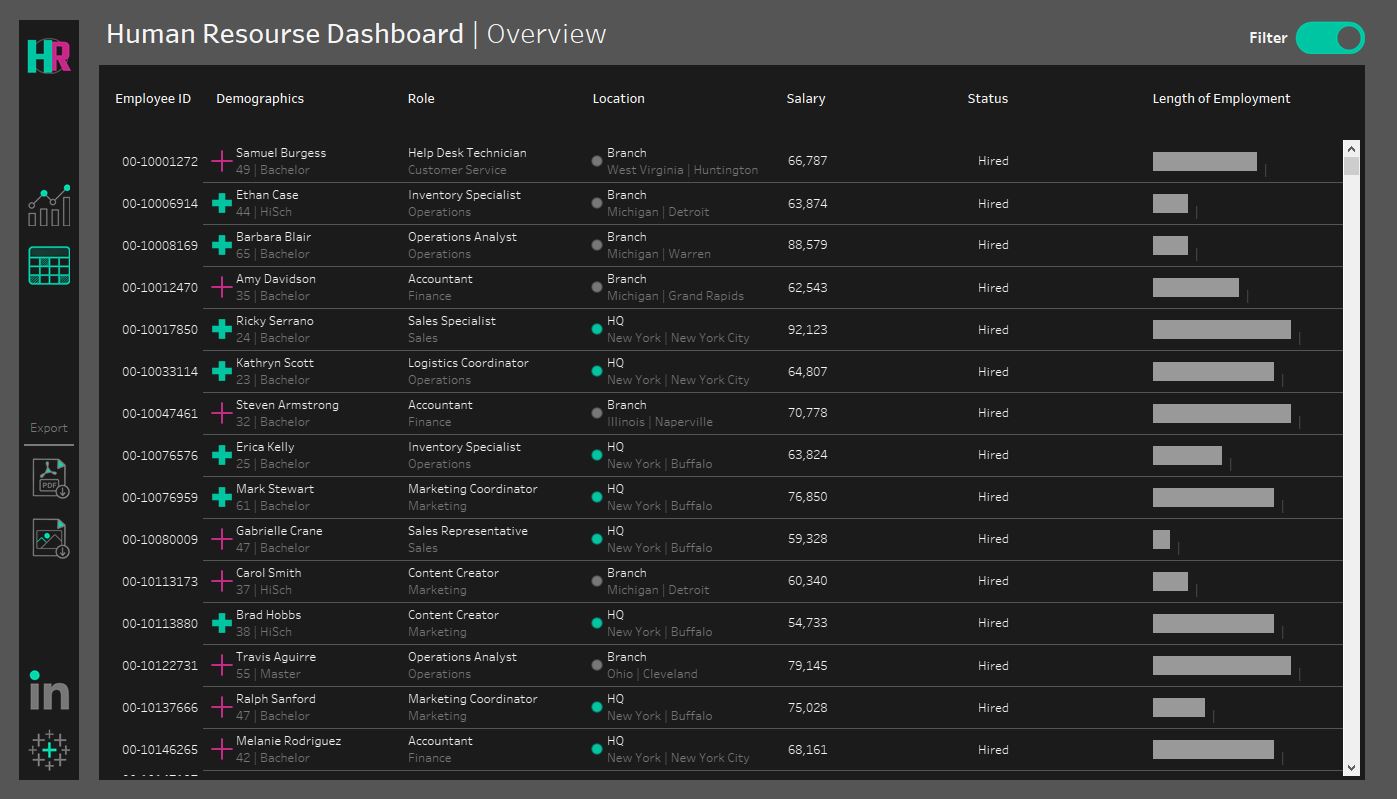Click HQ dot for Mark Stewart
1397x799 pixels.
[x=597, y=497]
